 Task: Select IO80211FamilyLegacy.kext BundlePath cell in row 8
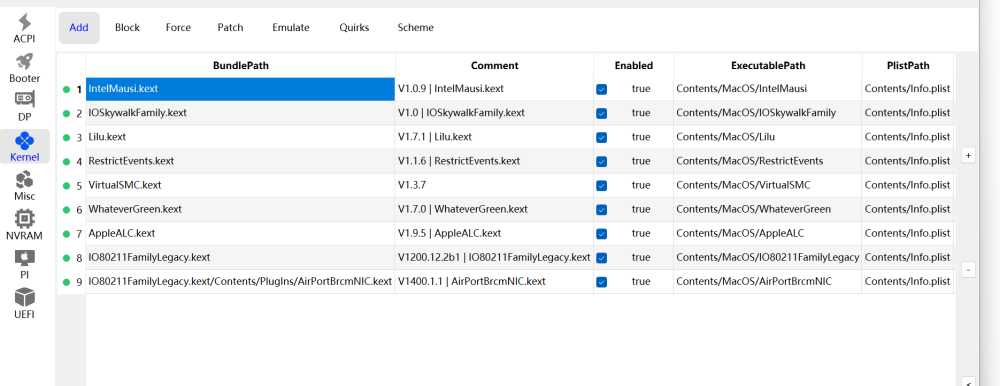tap(240, 258)
